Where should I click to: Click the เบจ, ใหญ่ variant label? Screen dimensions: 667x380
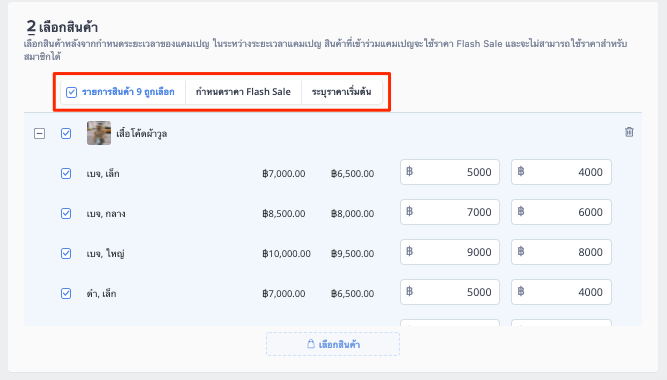pos(105,254)
